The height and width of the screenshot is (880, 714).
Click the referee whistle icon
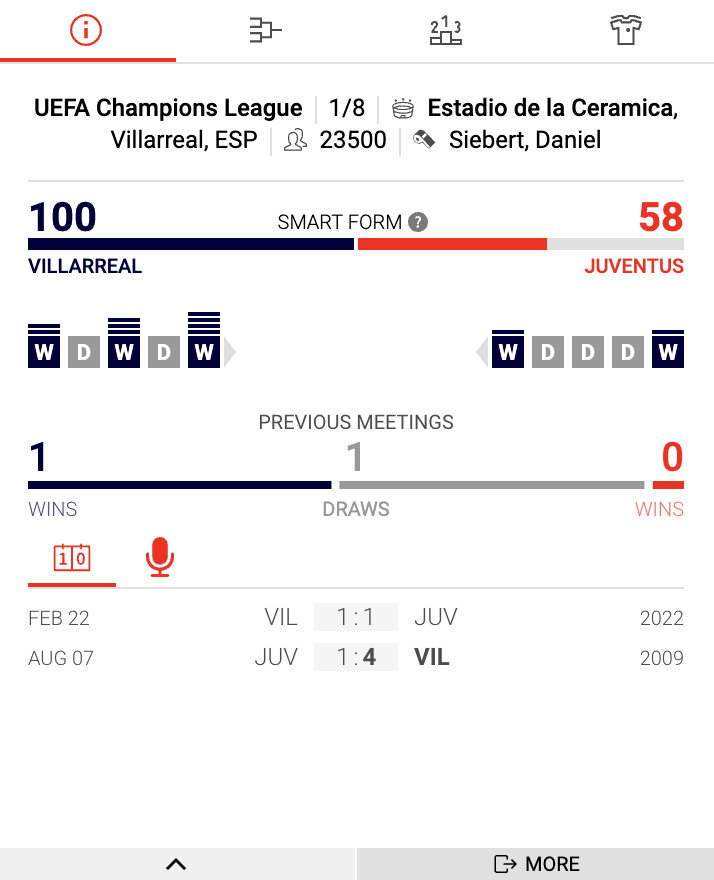(x=424, y=140)
